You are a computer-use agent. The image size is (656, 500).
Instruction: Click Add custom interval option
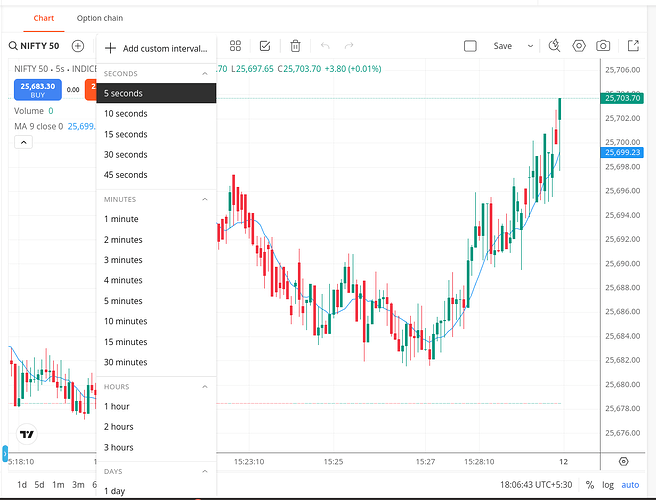click(x=156, y=48)
